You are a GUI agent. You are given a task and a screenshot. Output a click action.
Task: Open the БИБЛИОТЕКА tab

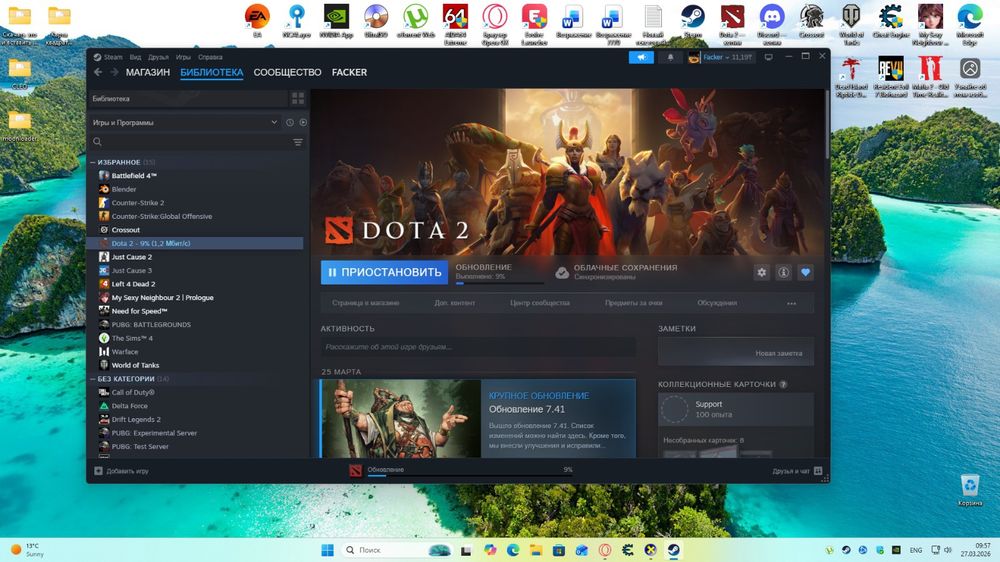(212, 73)
